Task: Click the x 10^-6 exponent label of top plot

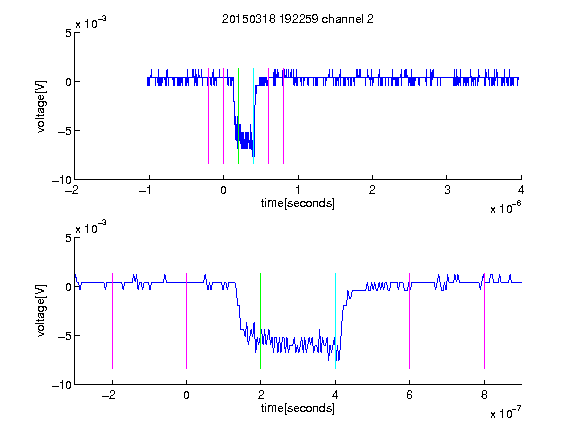Action: (x=505, y=208)
